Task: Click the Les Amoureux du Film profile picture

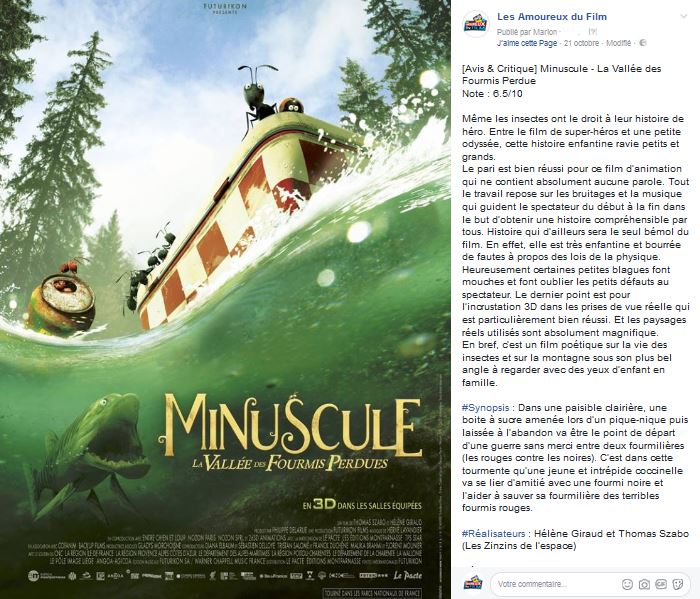Action: 476,23
